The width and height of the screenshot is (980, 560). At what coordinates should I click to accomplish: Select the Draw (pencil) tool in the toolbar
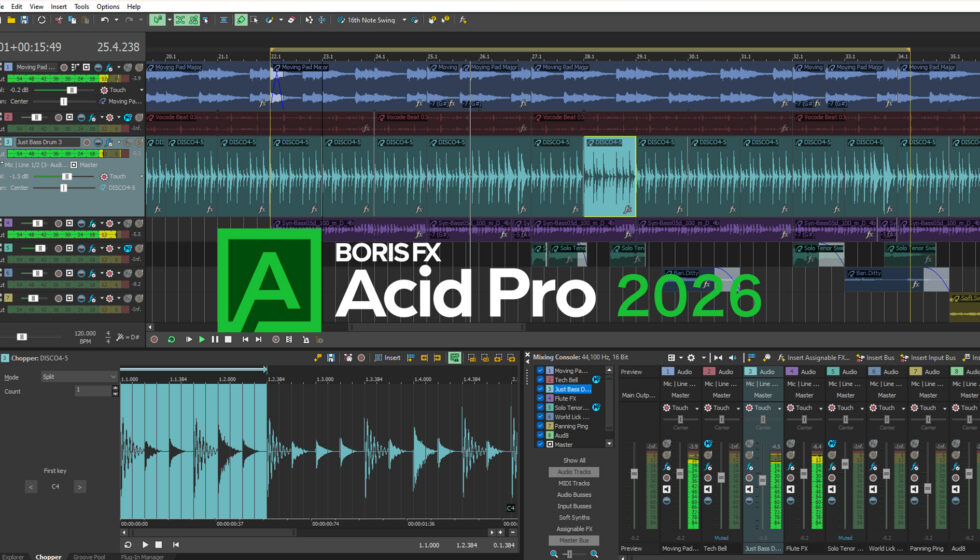tap(241, 20)
